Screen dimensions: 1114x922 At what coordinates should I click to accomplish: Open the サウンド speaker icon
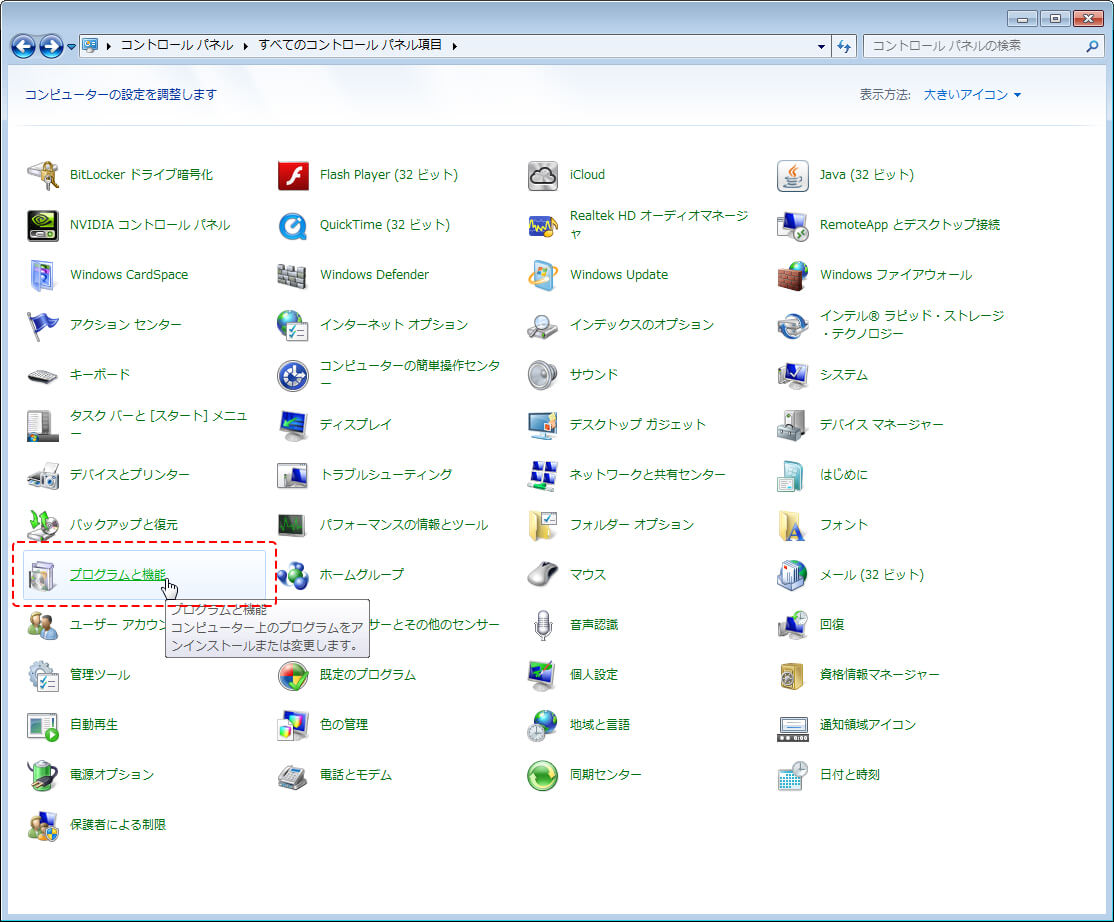tap(543, 375)
